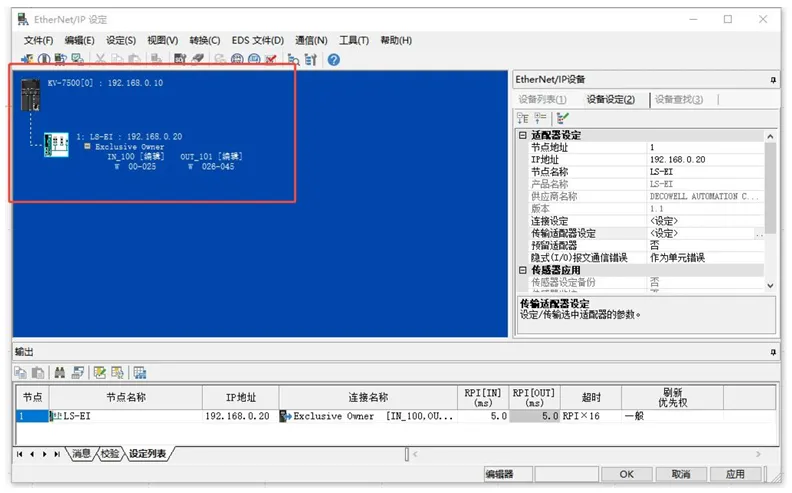Image resolution: width=792 pixels, height=493 pixels.
Task: Click the OK button
Action: (x=626, y=474)
